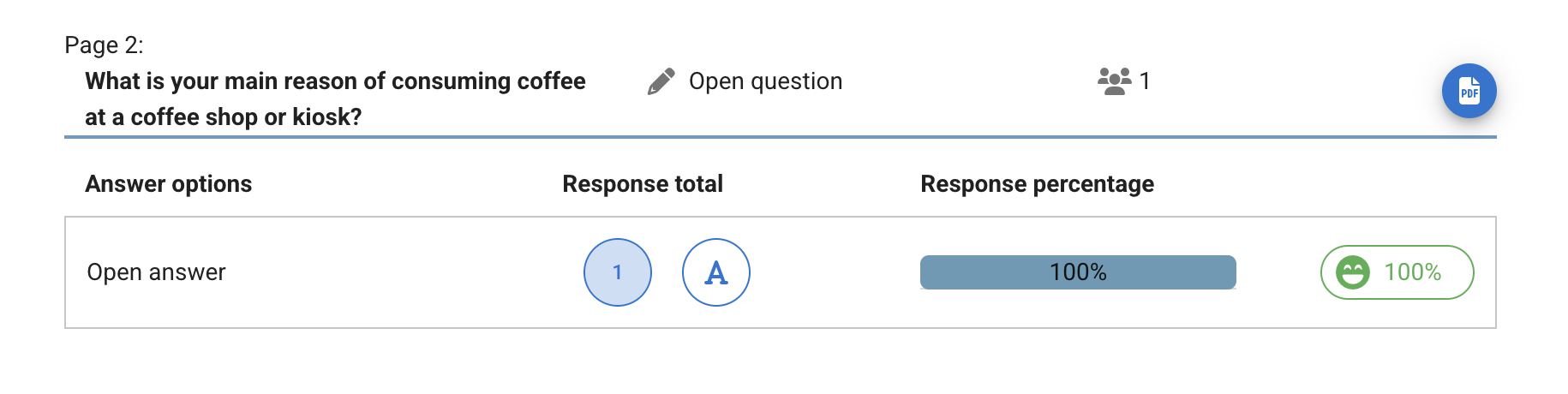
Task: Select the 'Open answer' row label
Action: point(156,272)
